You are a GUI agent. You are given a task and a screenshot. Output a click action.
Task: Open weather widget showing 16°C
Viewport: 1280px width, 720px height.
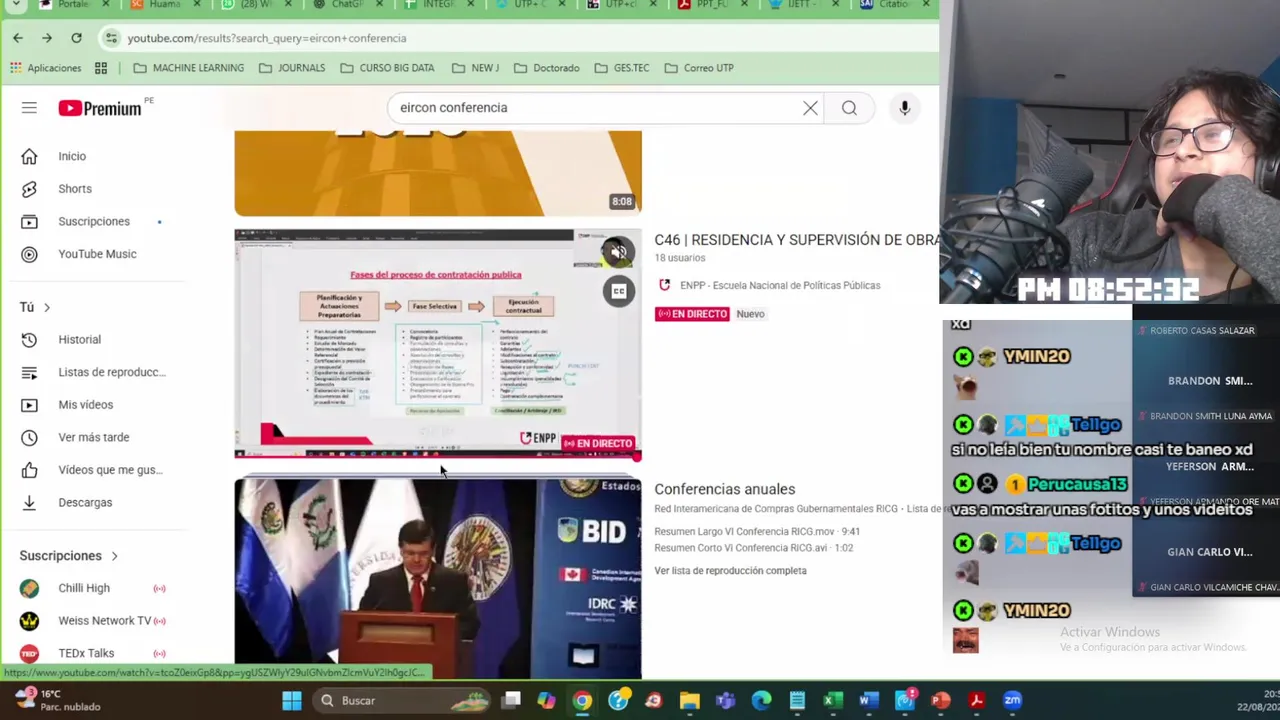(x=60, y=700)
